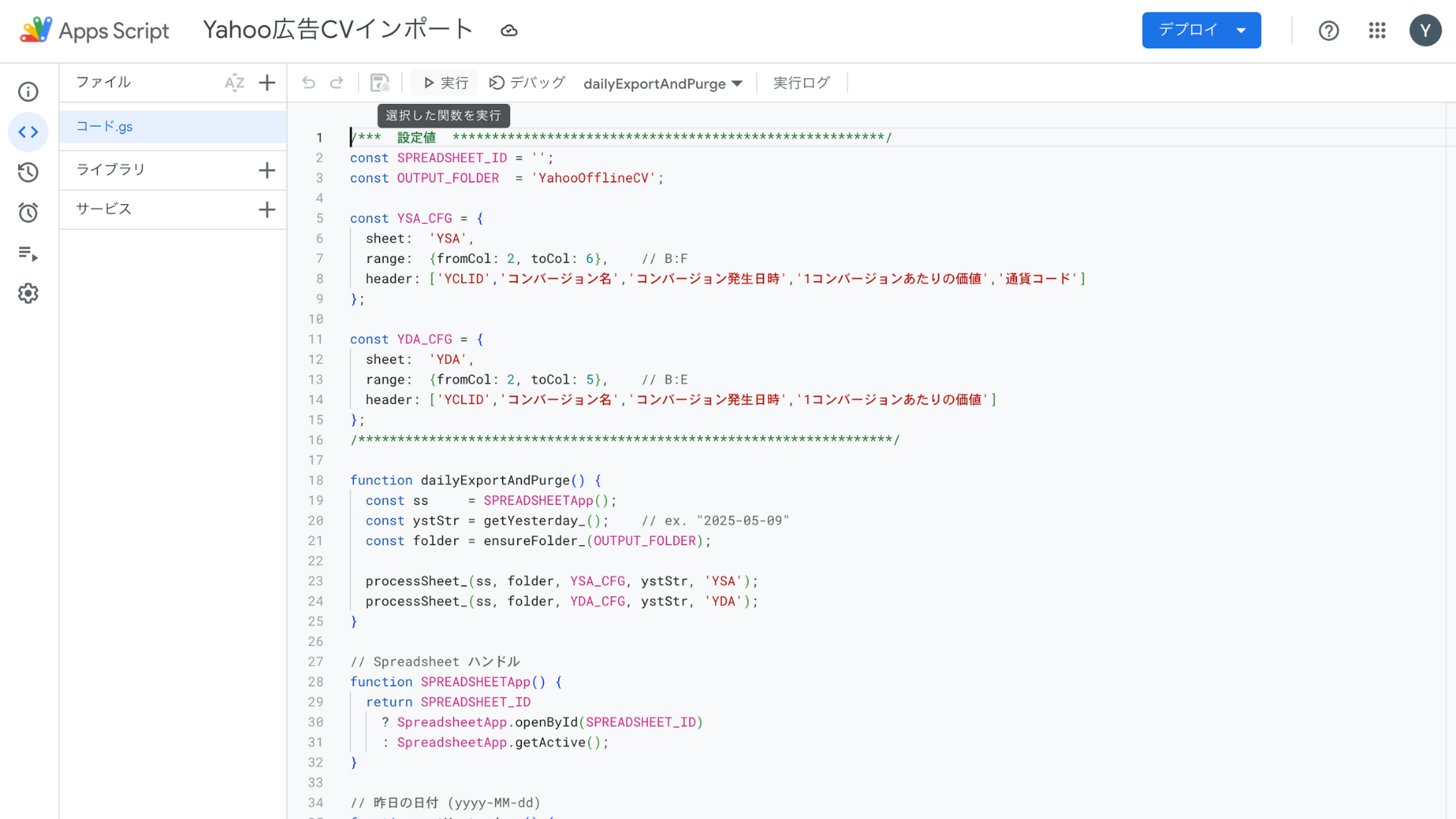Click ensureFolder_ call on line 21
1456x819 pixels.
[x=535, y=541]
